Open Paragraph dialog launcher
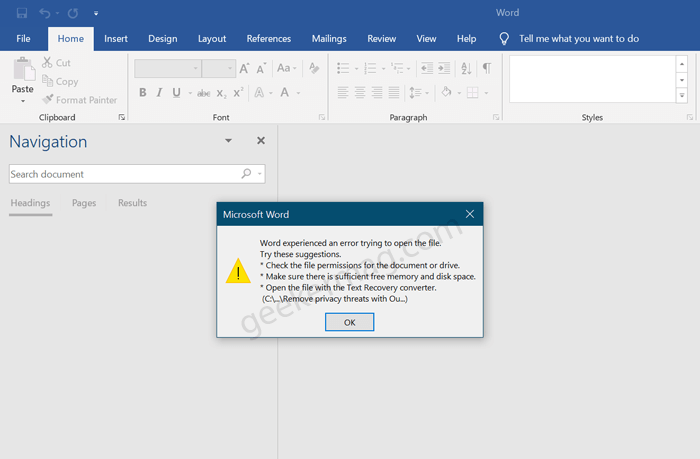Screen dimensions: 700x459 click(x=496, y=117)
